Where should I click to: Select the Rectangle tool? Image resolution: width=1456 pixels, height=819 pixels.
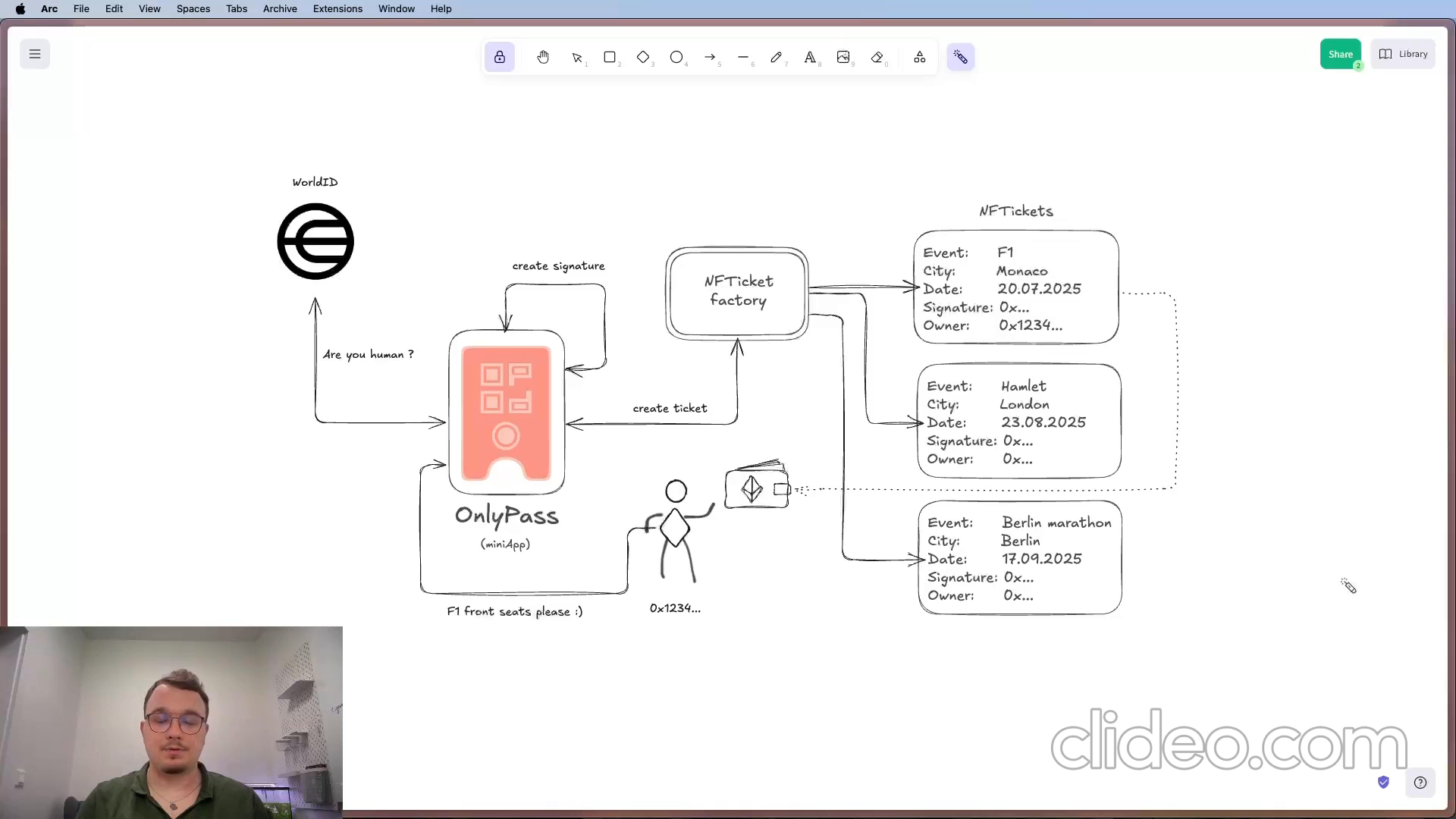[x=610, y=57]
